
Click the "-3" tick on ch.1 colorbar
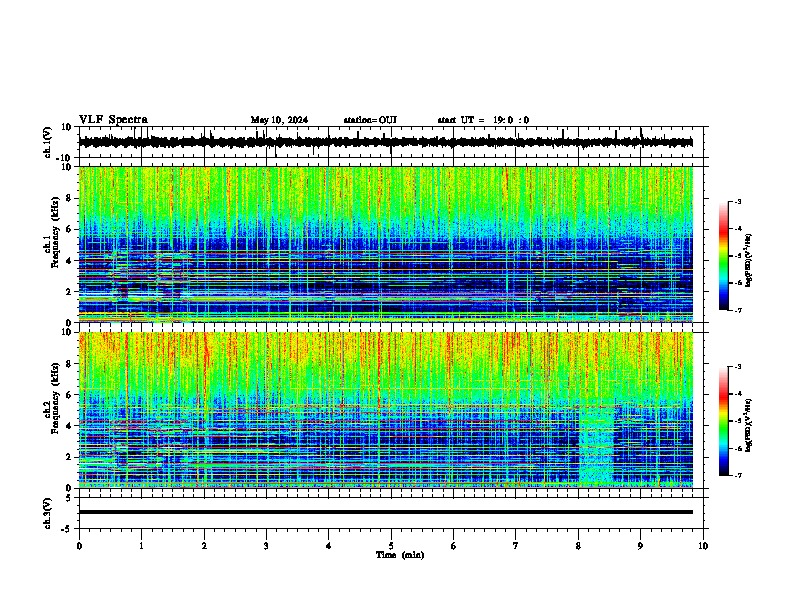click(x=738, y=201)
